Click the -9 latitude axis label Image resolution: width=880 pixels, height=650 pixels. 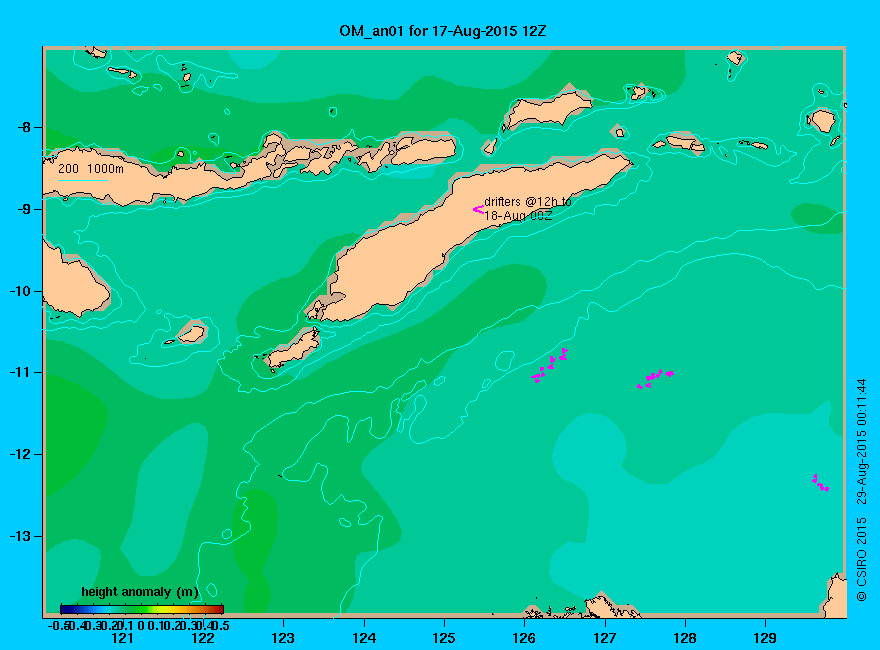click(25, 209)
